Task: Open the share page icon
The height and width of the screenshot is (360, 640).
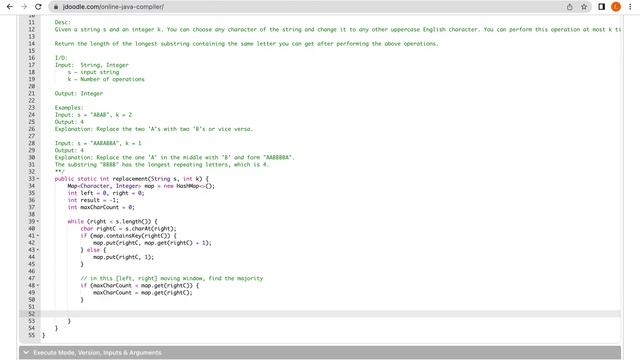Action: pos(569,7)
